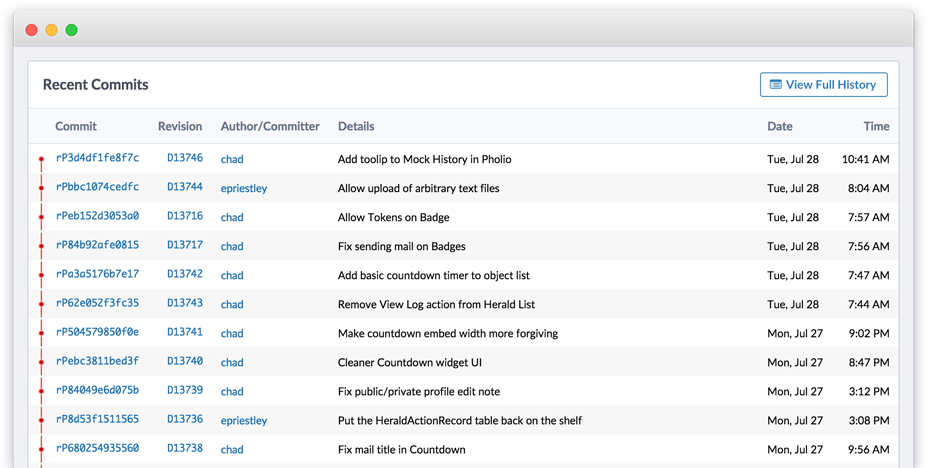Click the Commit column header
The height and width of the screenshot is (468, 928).
pyautogui.click(x=76, y=126)
